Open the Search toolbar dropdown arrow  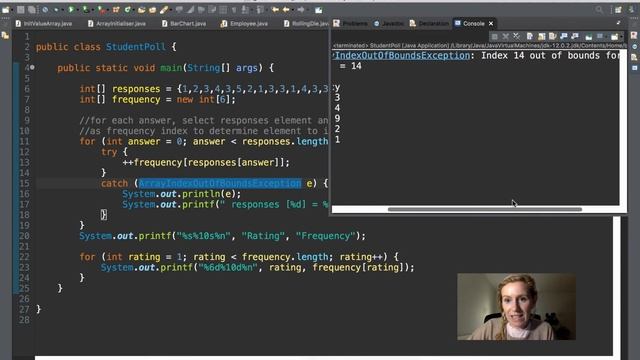pyautogui.click(x=171, y=10)
